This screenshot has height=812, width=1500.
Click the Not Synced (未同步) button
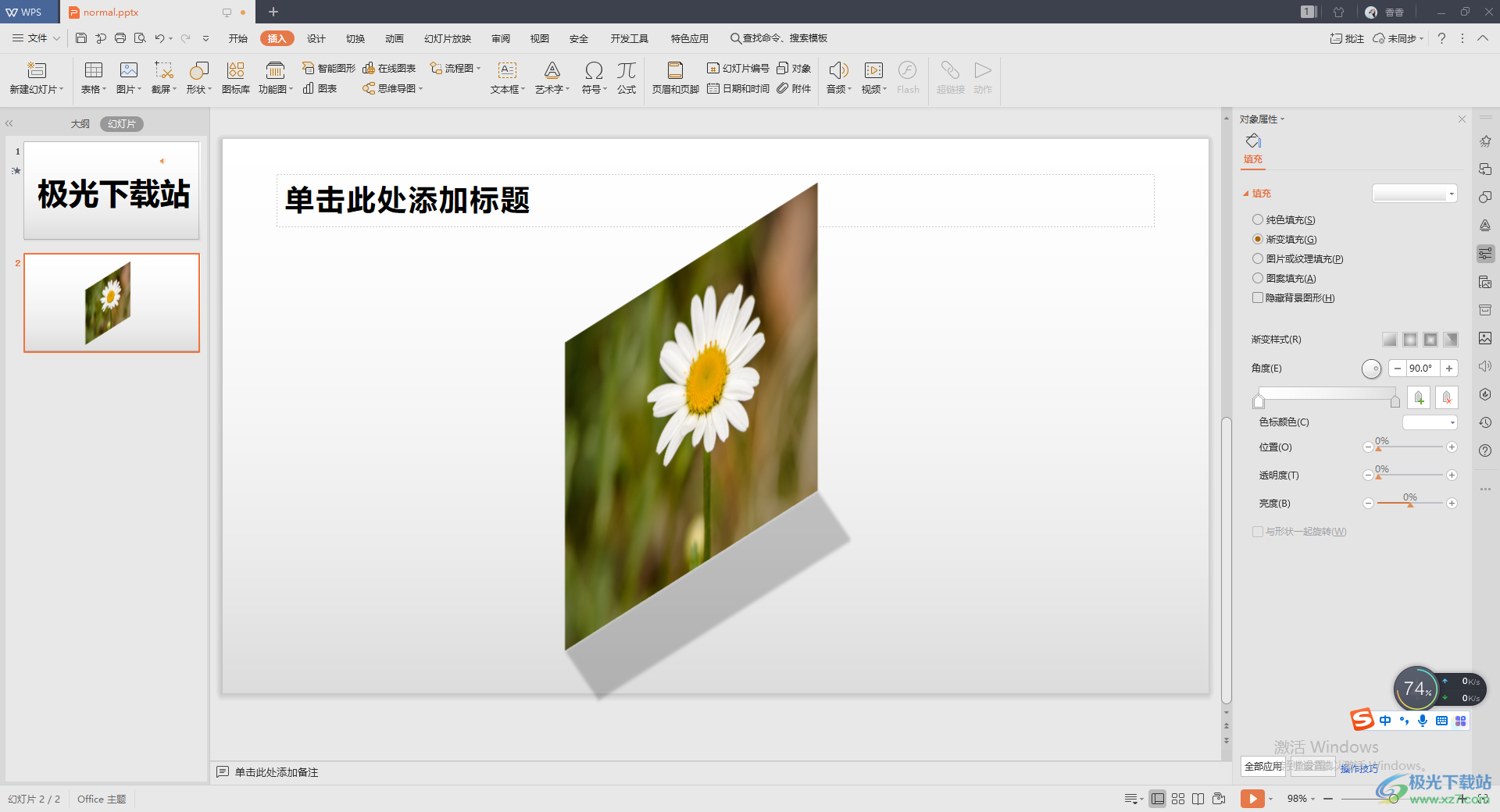(x=1398, y=38)
